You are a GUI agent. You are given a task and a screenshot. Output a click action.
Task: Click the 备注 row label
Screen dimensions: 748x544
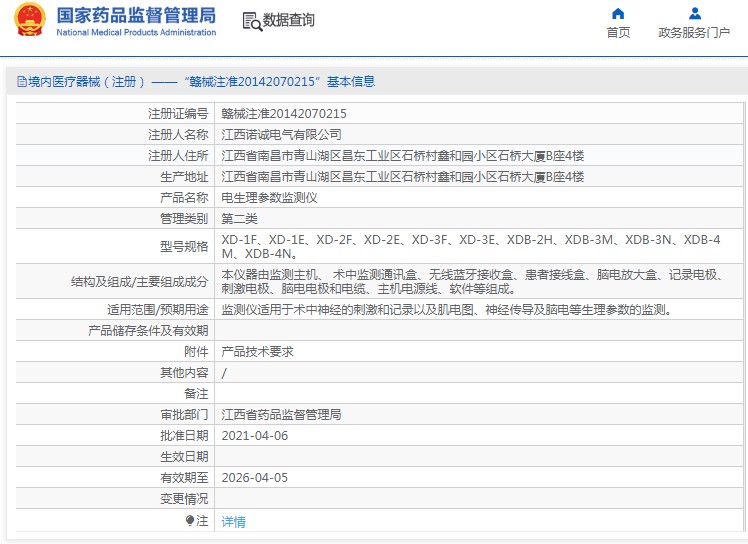click(196, 394)
